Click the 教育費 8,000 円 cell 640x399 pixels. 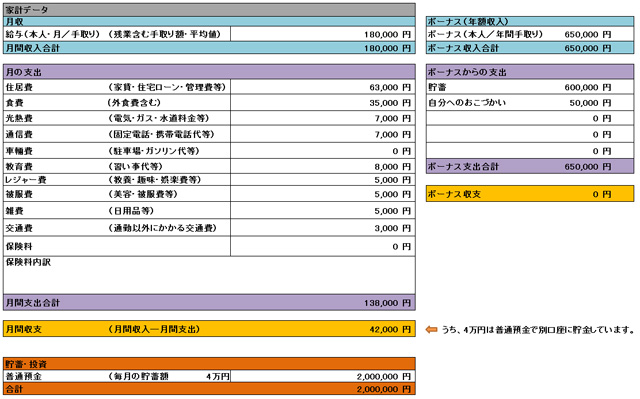click(x=323, y=166)
